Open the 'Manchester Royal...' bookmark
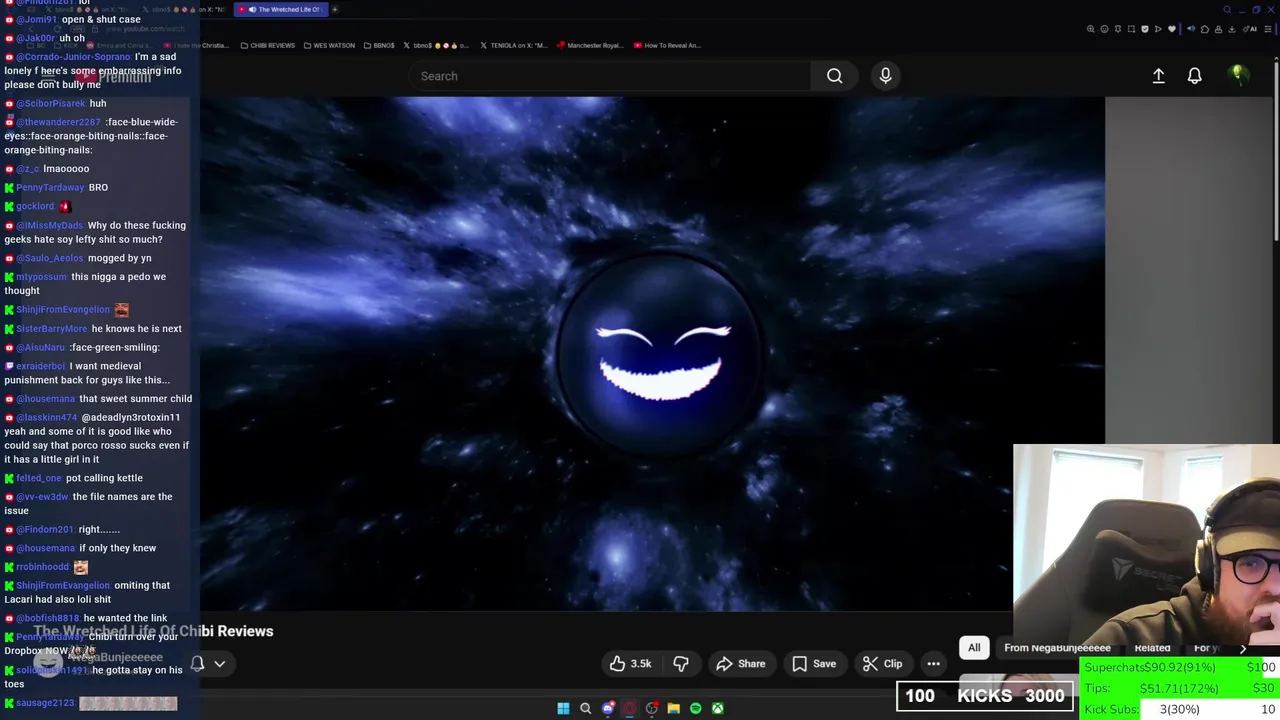The width and height of the screenshot is (1280, 720). click(590, 45)
